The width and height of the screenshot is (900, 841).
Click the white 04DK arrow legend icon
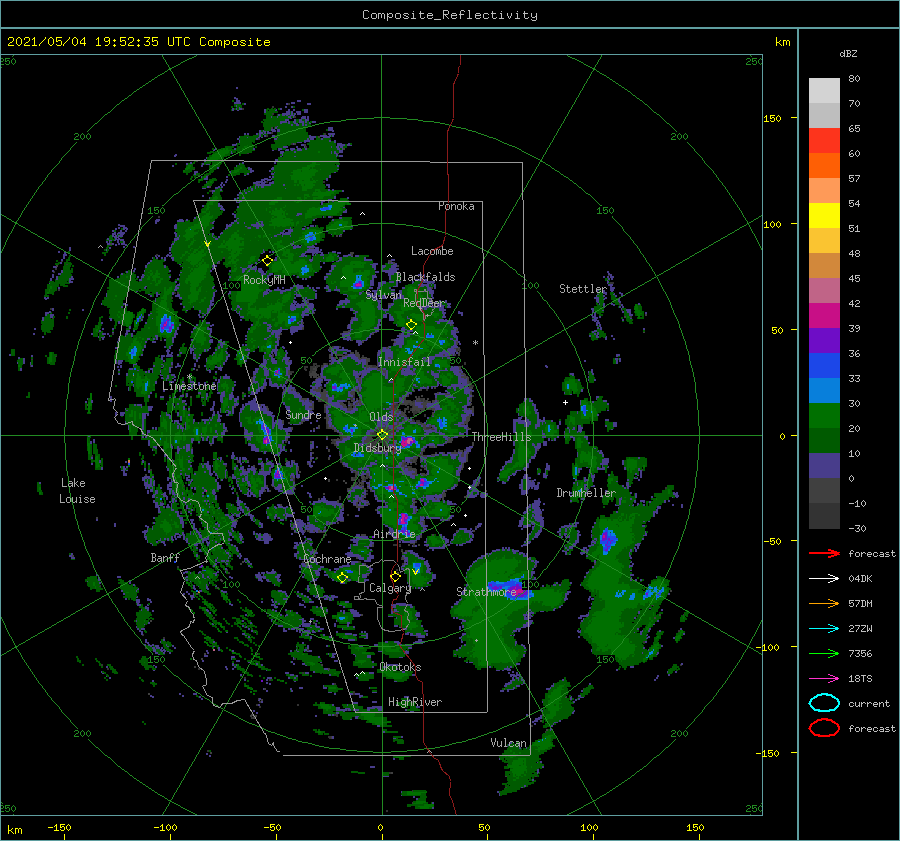point(824,579)
